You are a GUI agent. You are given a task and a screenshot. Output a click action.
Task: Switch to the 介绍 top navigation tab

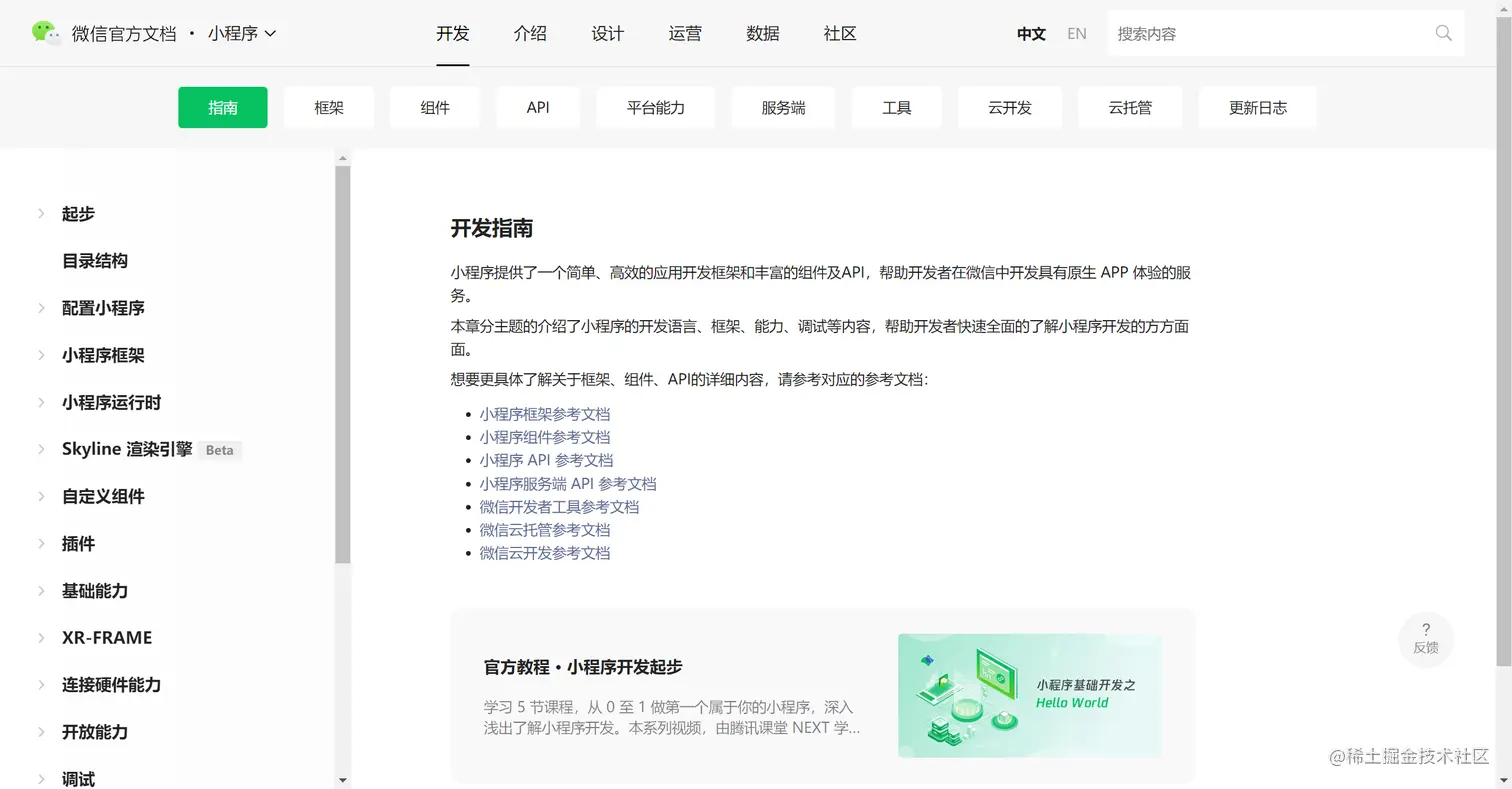530,33
